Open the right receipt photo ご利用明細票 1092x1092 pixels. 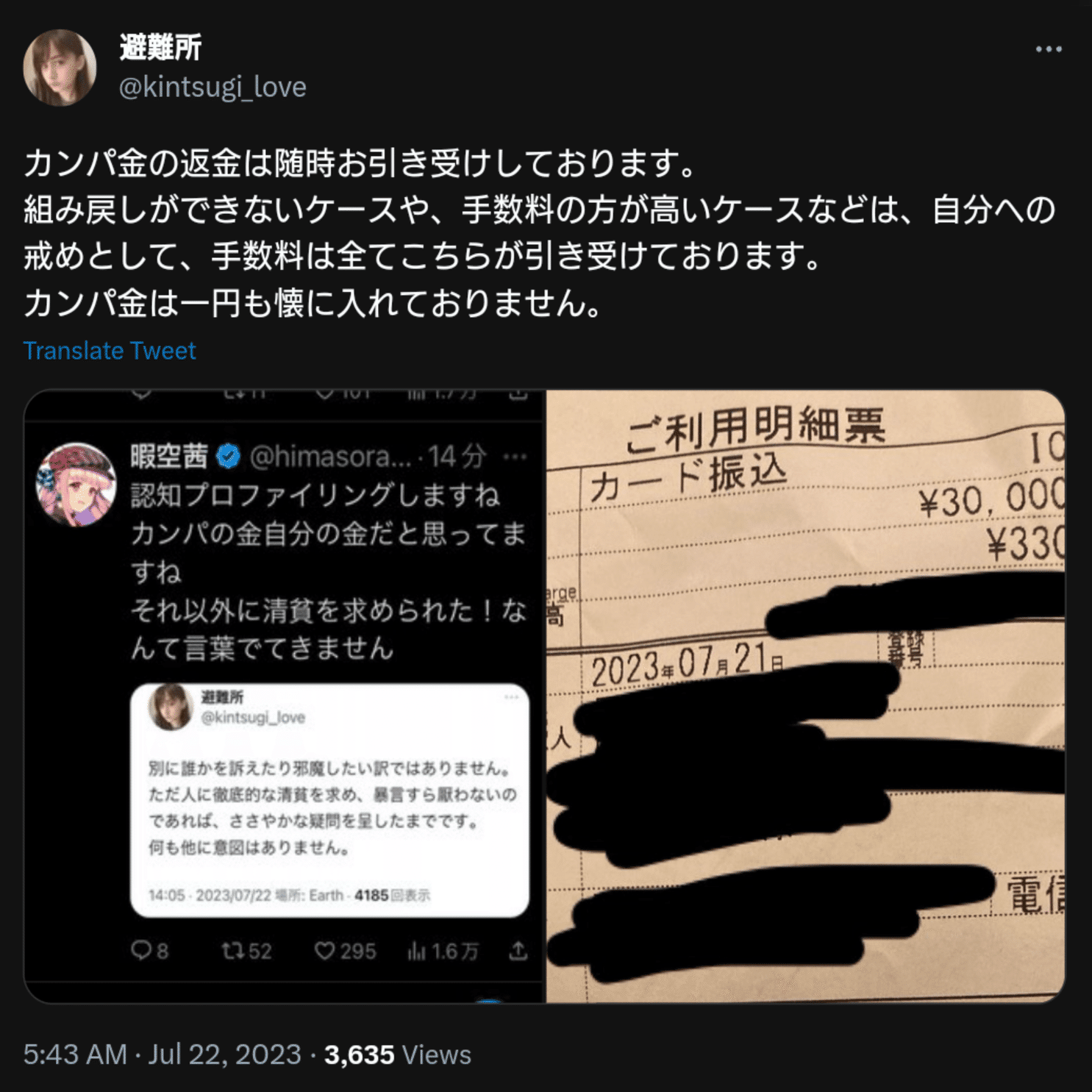click(806, 696)
